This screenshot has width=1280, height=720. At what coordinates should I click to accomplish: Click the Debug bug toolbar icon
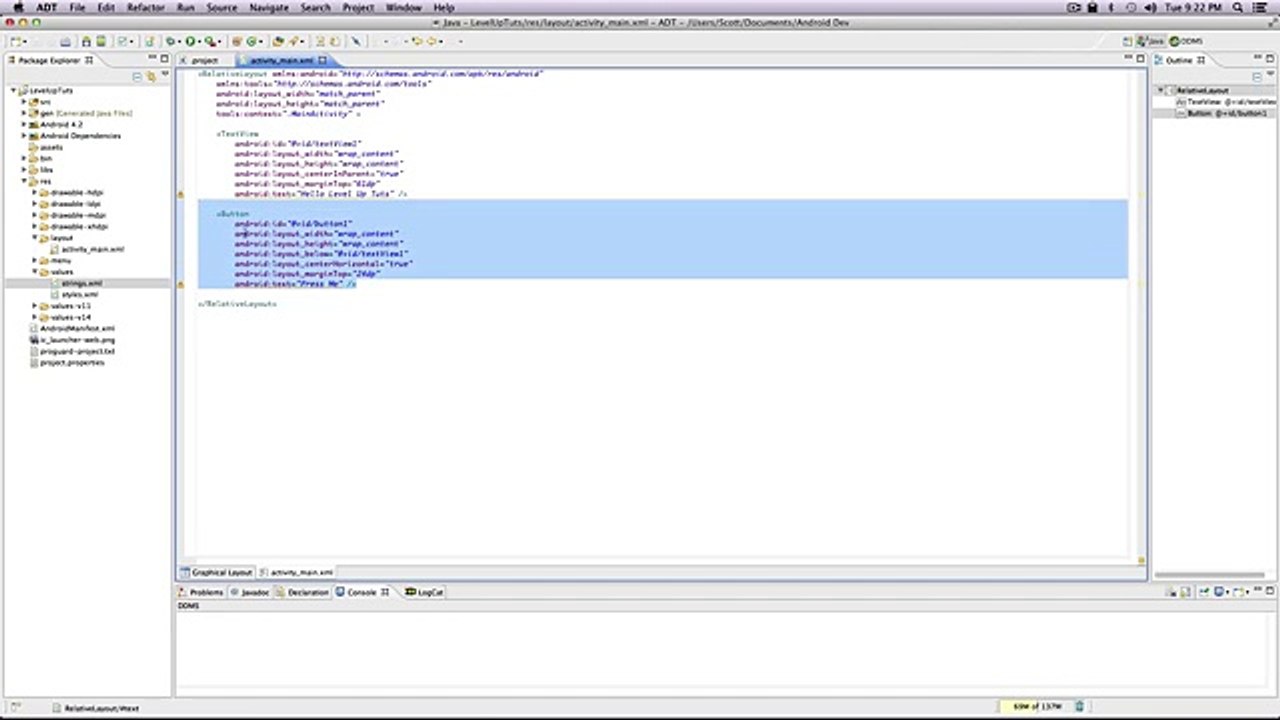coord(171,42)
